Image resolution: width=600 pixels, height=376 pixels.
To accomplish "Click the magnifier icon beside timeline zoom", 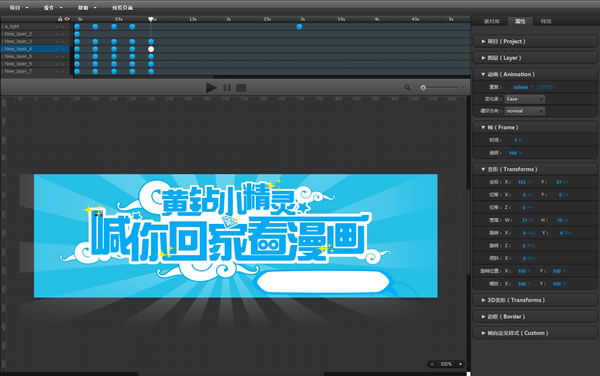I will [x=408, y=88].
